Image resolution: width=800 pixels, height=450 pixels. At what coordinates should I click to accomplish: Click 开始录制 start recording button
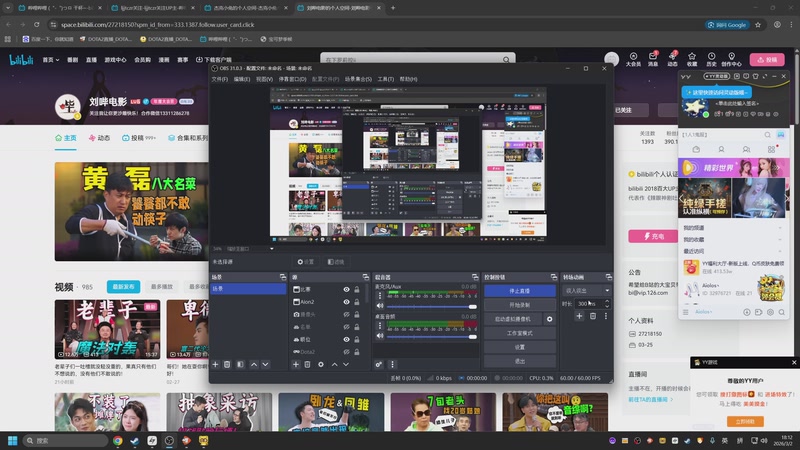coord(519,305)
